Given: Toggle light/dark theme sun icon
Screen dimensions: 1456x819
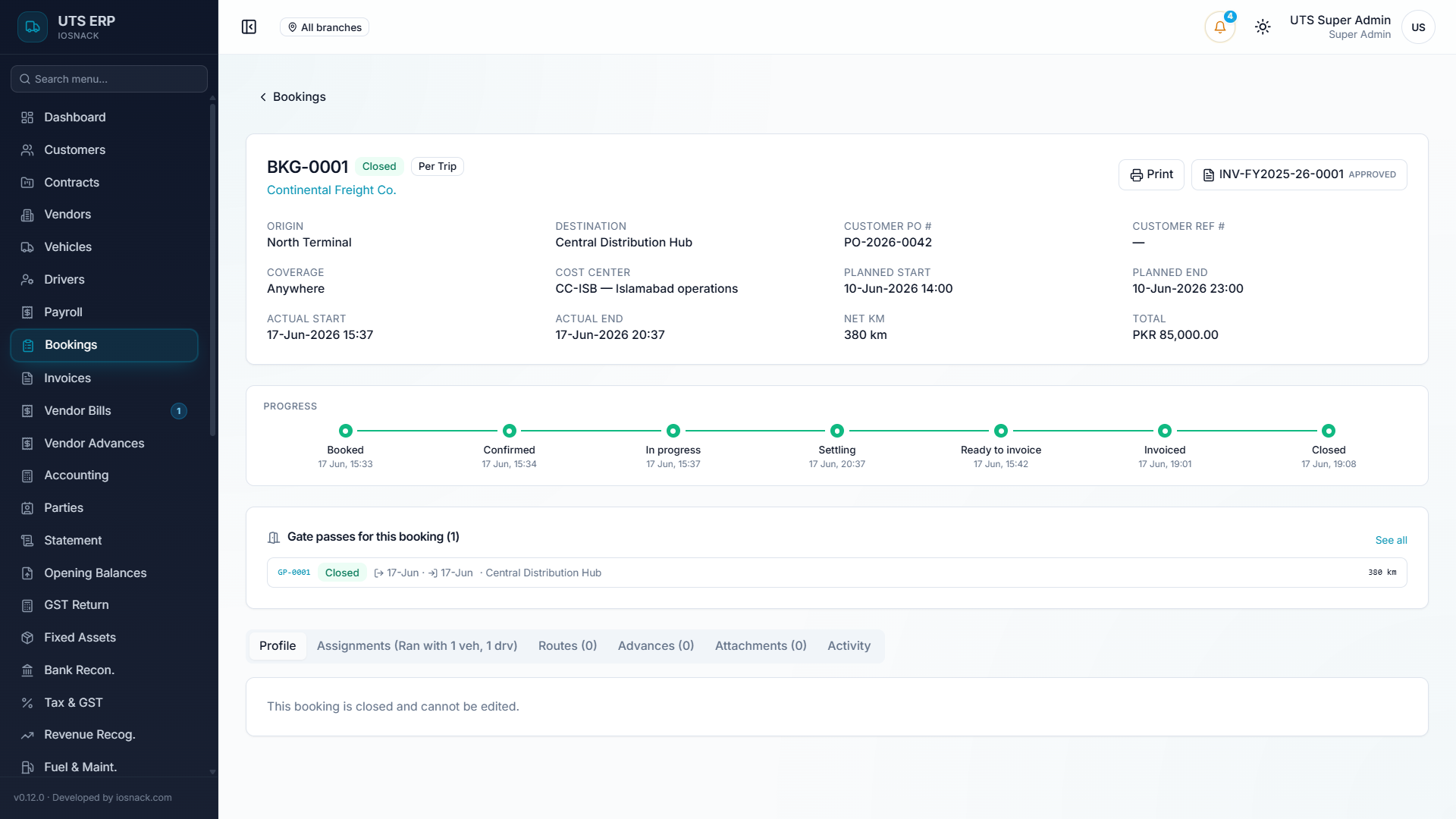Looking at the screenshot, I should point(1263,27).
